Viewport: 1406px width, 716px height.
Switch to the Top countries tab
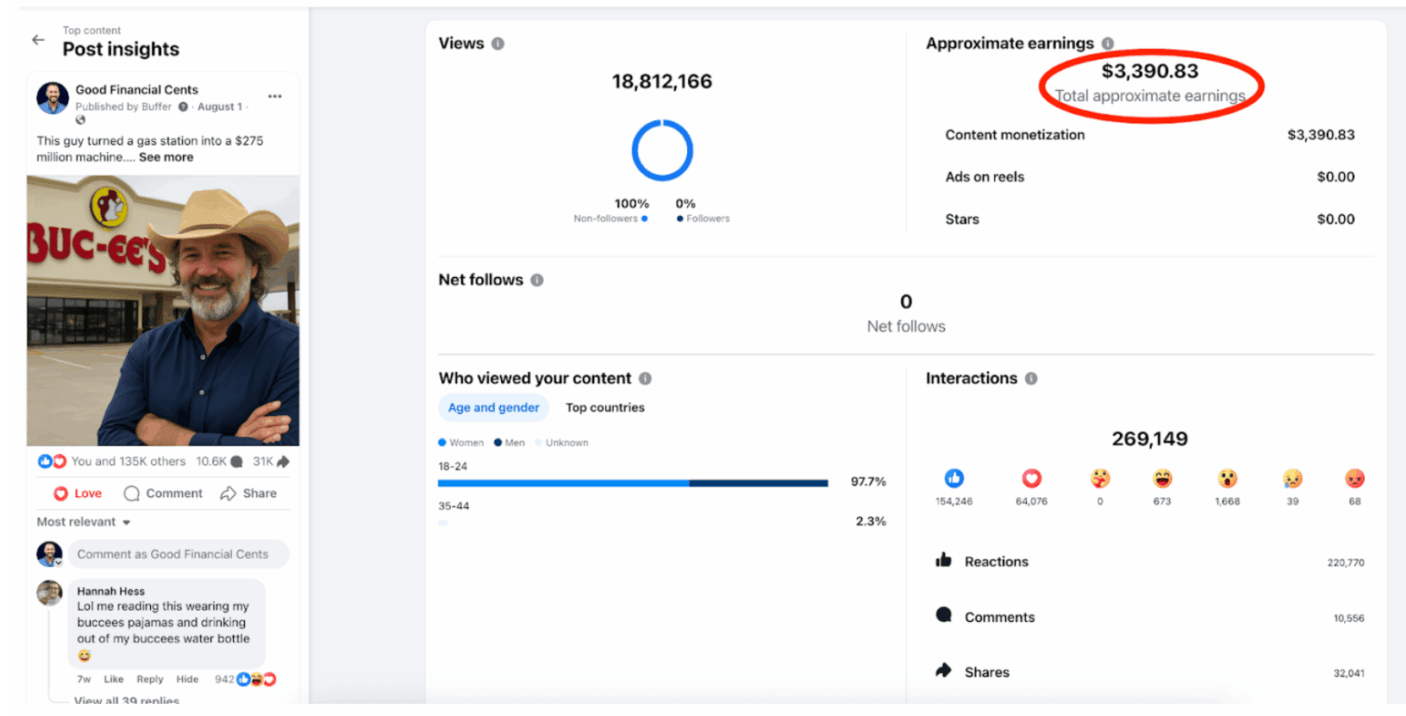(x=605, y=407)
